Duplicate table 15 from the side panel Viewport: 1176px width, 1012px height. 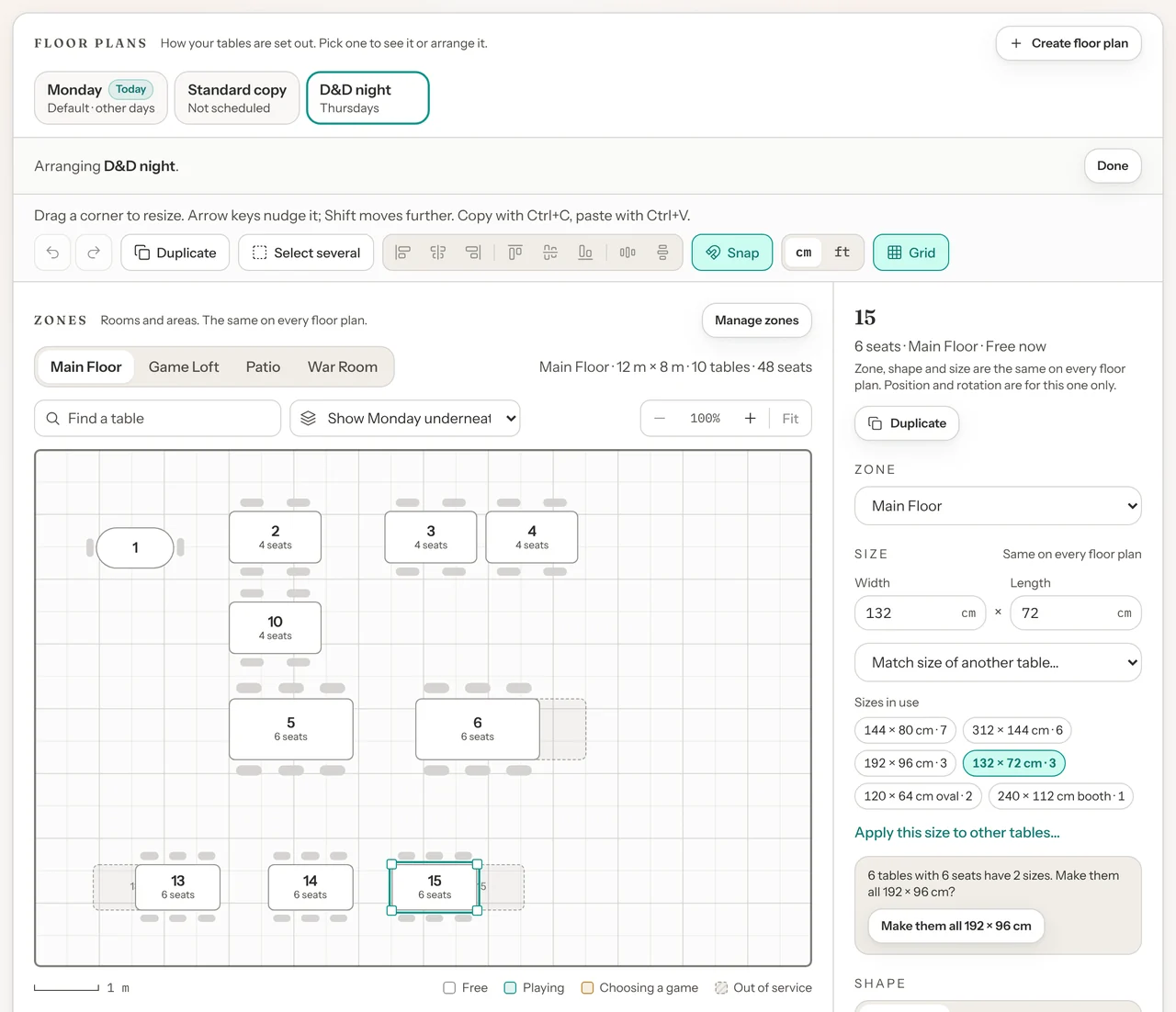pyautogui.click(x=907, y=423)
